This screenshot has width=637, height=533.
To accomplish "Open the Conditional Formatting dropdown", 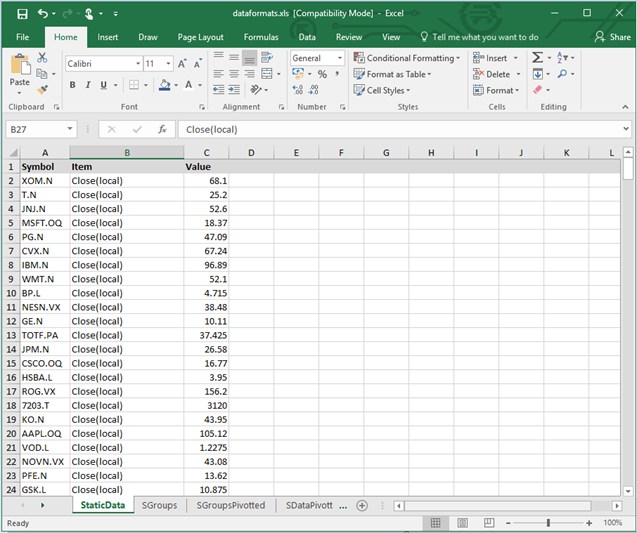I will [x=408, y=58].
